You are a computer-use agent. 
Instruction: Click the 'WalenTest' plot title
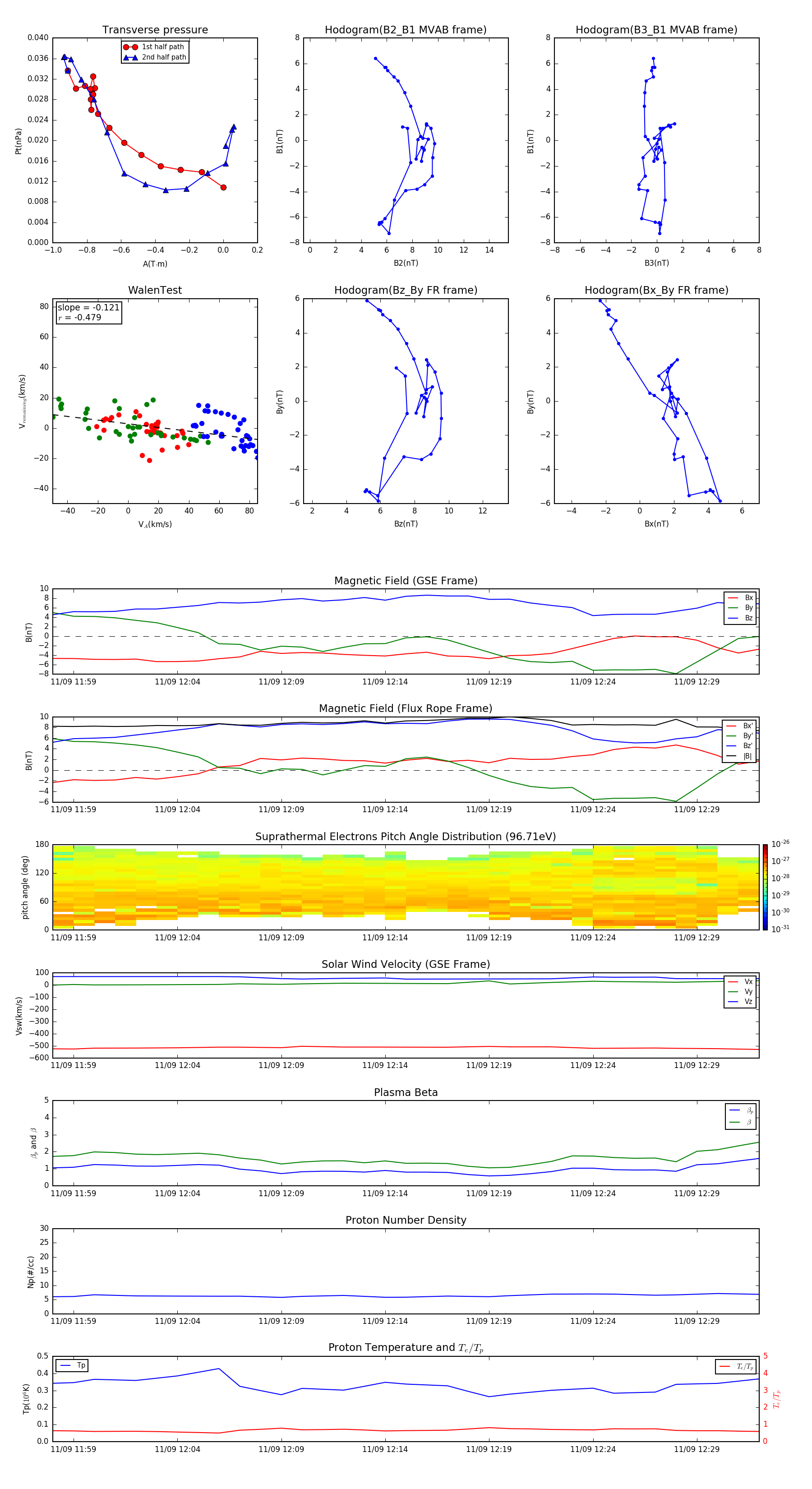[x=155, y=290]
